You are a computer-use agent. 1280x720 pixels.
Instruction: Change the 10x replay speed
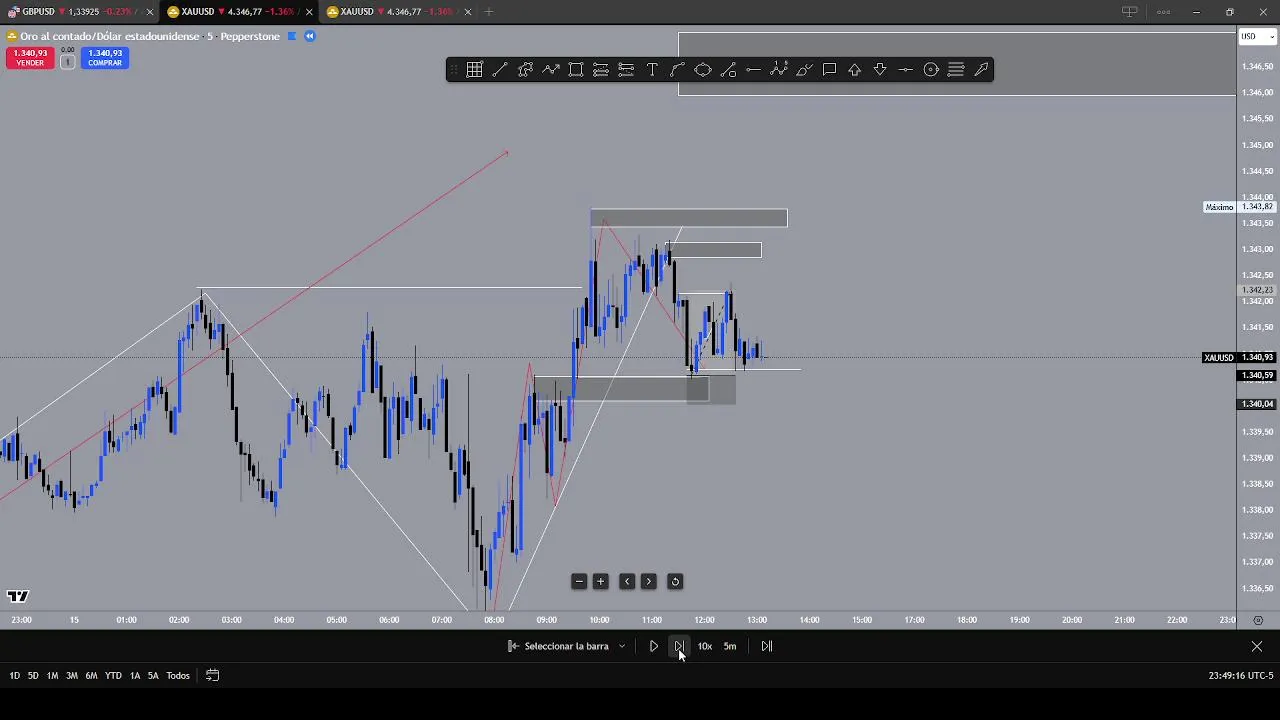coord(705,646)
